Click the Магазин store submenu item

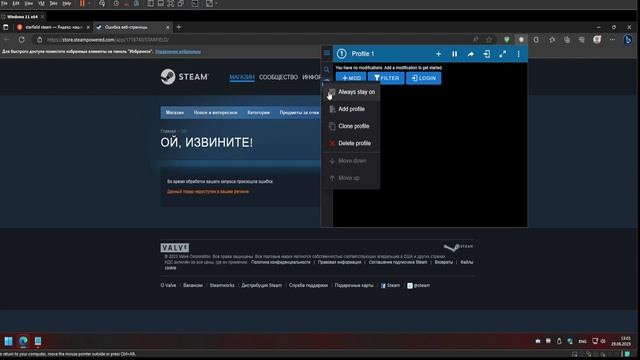175,113
